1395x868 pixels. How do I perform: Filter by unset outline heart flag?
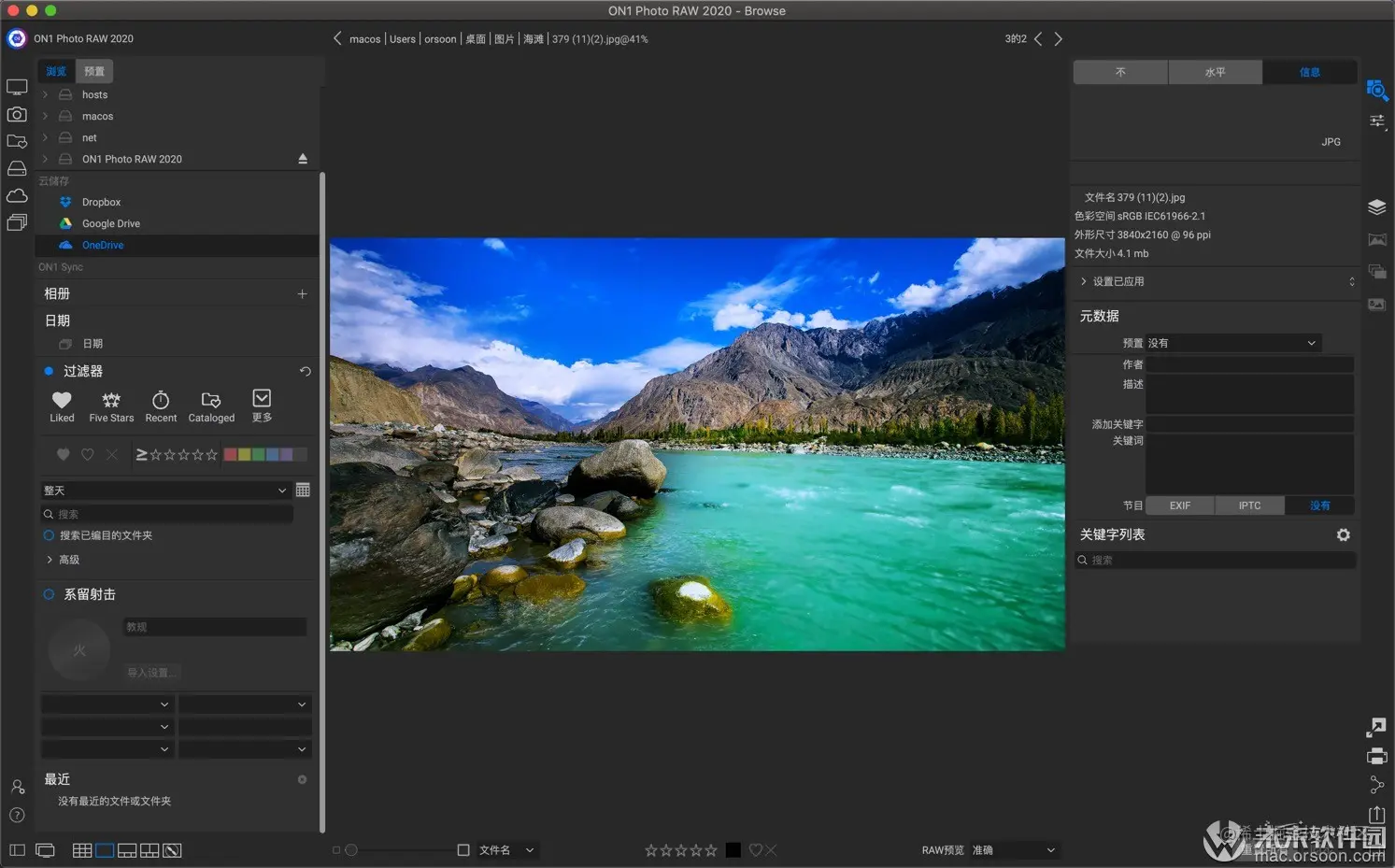pyautogui.click(x=87, y=454)
